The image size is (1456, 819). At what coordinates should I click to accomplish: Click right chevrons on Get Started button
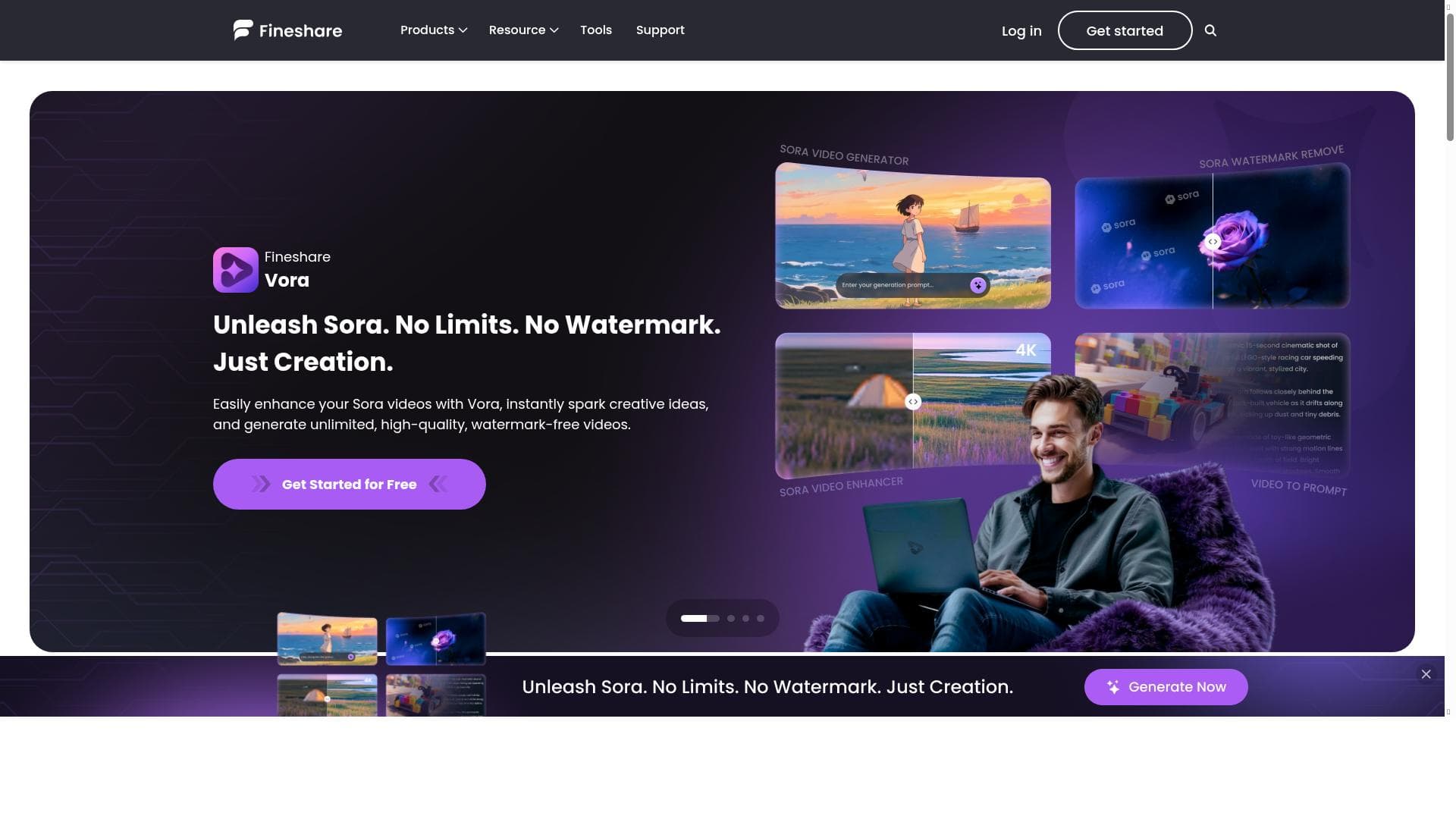[x=438, y=484]
